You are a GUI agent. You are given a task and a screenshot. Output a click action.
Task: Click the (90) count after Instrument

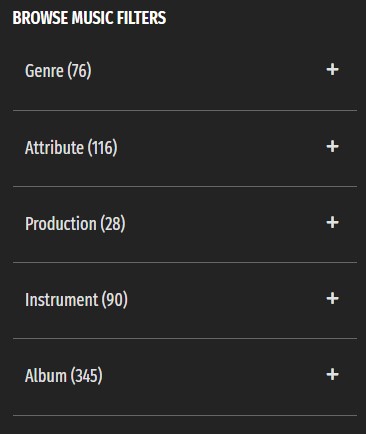point(114,299)
